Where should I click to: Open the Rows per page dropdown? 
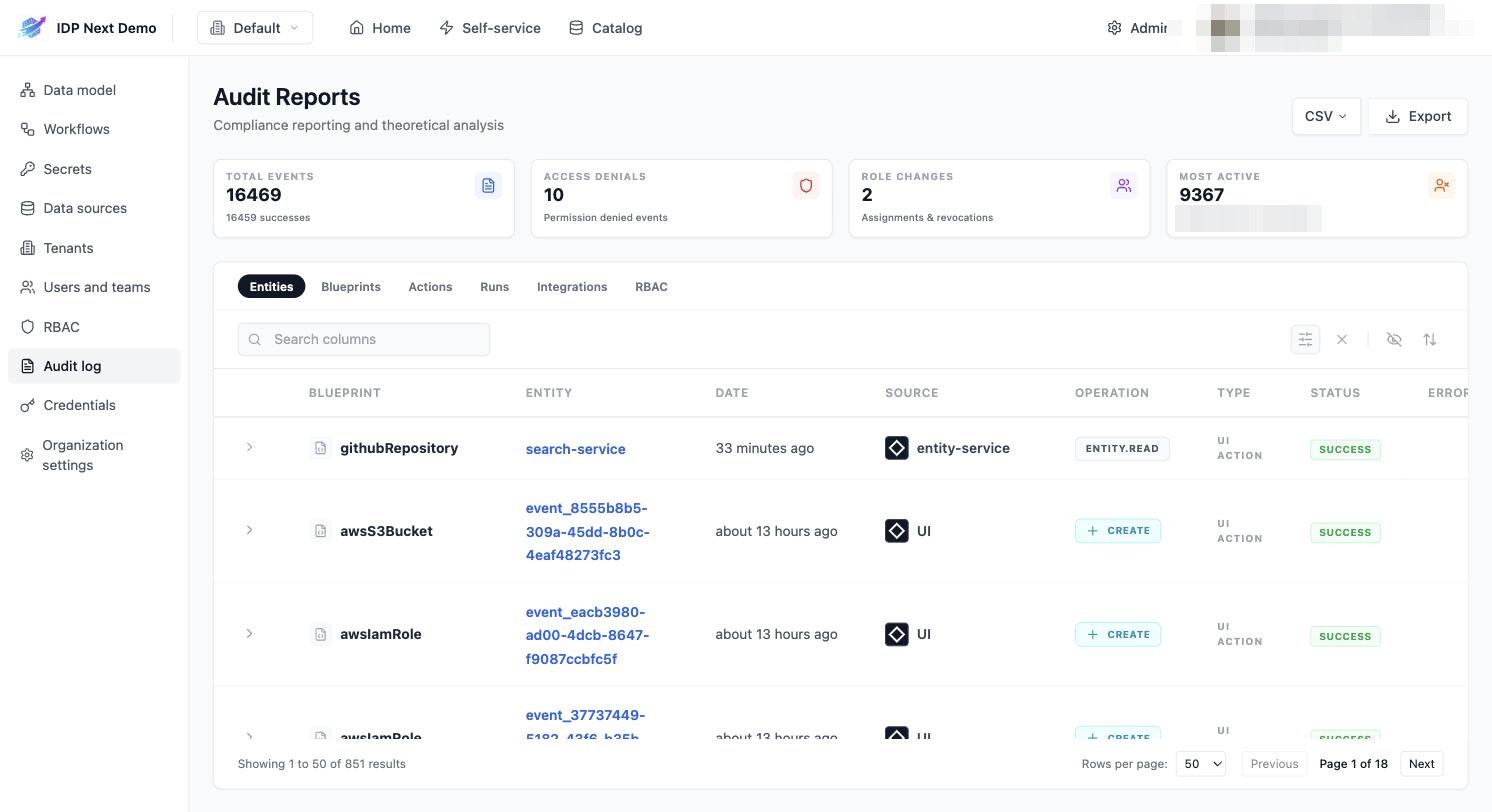(x=1201, y=764)
